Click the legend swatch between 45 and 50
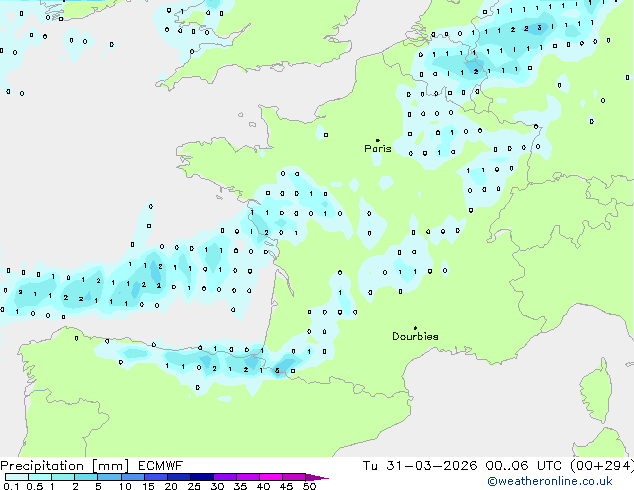 pos(294,477)
